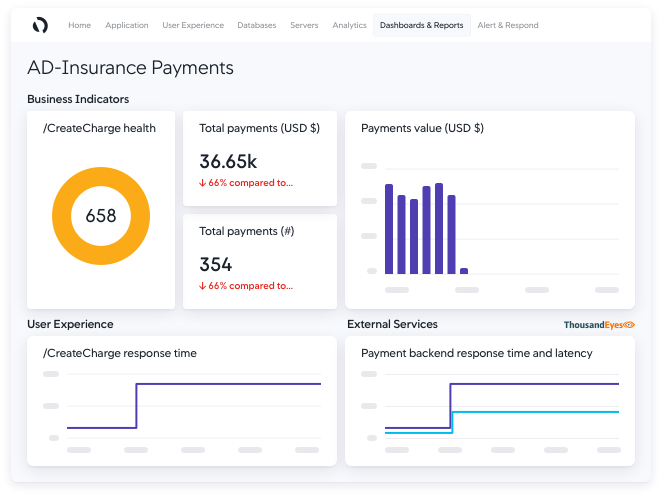Click the purple line in backend response chart
The image size is (662, 496).
[x=536, y=384]
